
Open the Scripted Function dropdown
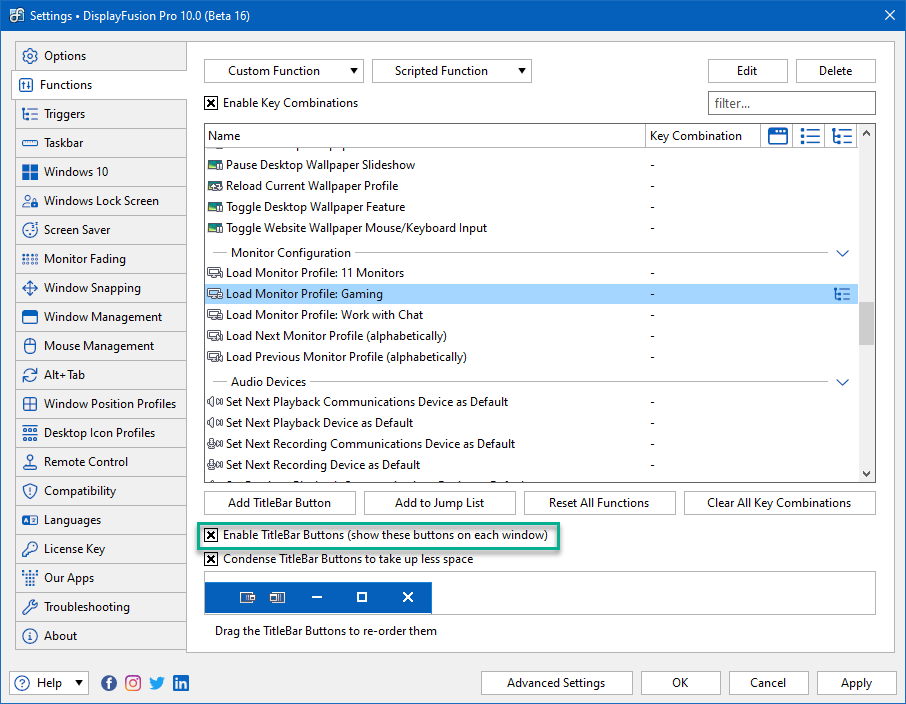coord(452,71)
